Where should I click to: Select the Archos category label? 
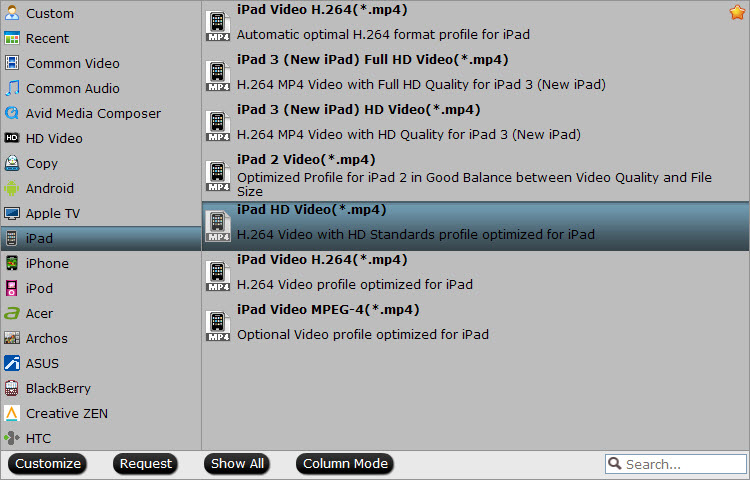[x=46, y=338]
